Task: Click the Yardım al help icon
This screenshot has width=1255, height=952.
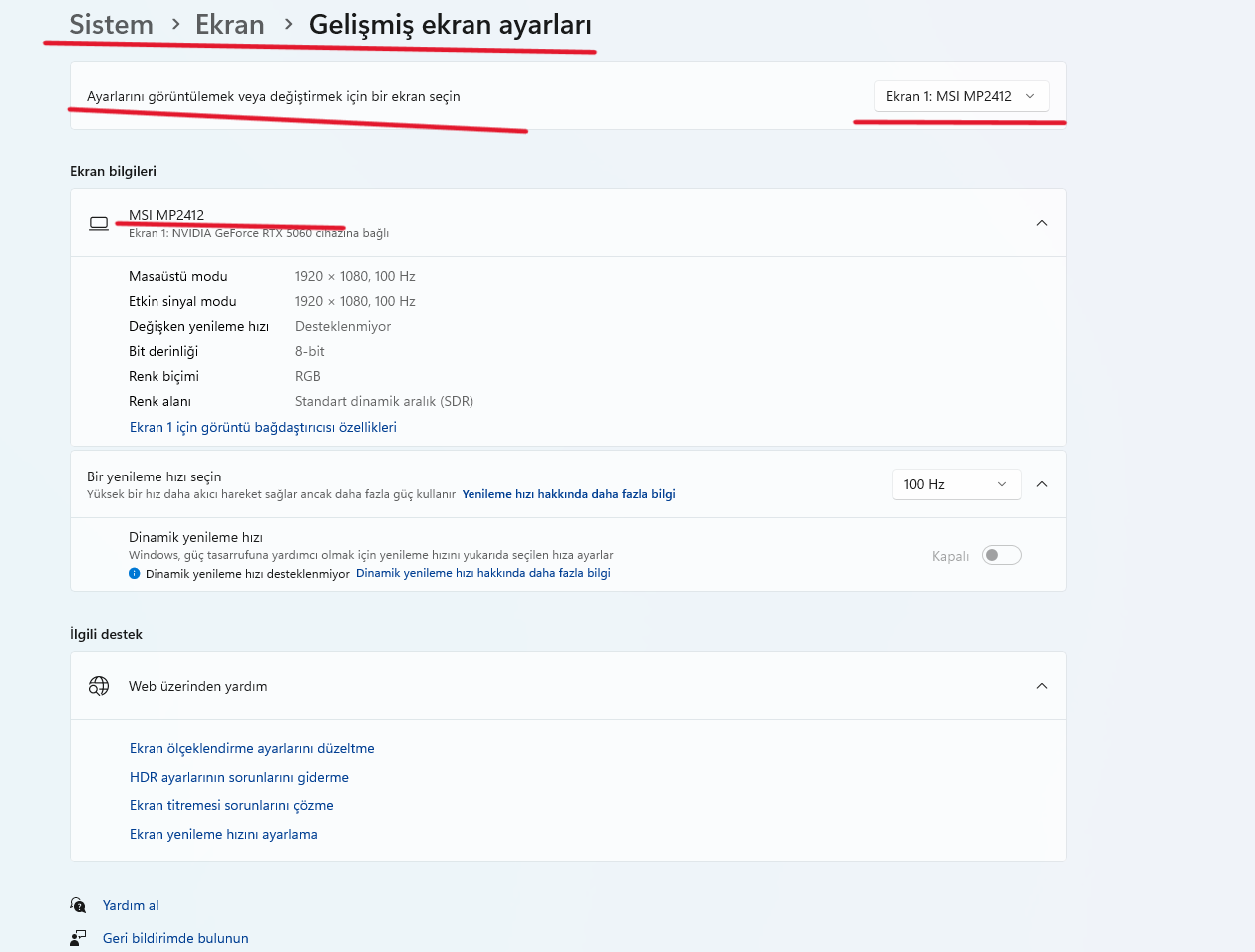Action: tap(78, 905)
